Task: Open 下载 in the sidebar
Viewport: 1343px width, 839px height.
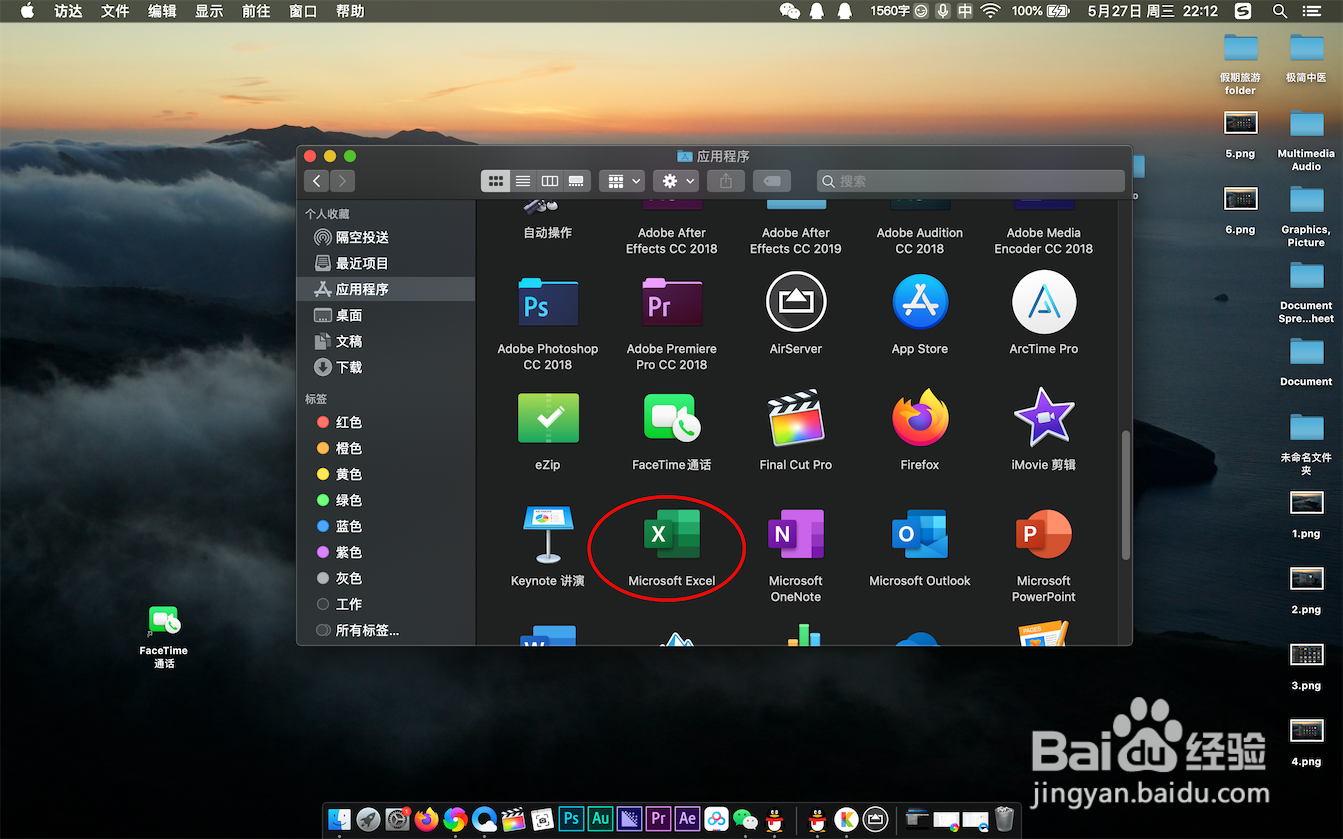Action: point(386,367)
